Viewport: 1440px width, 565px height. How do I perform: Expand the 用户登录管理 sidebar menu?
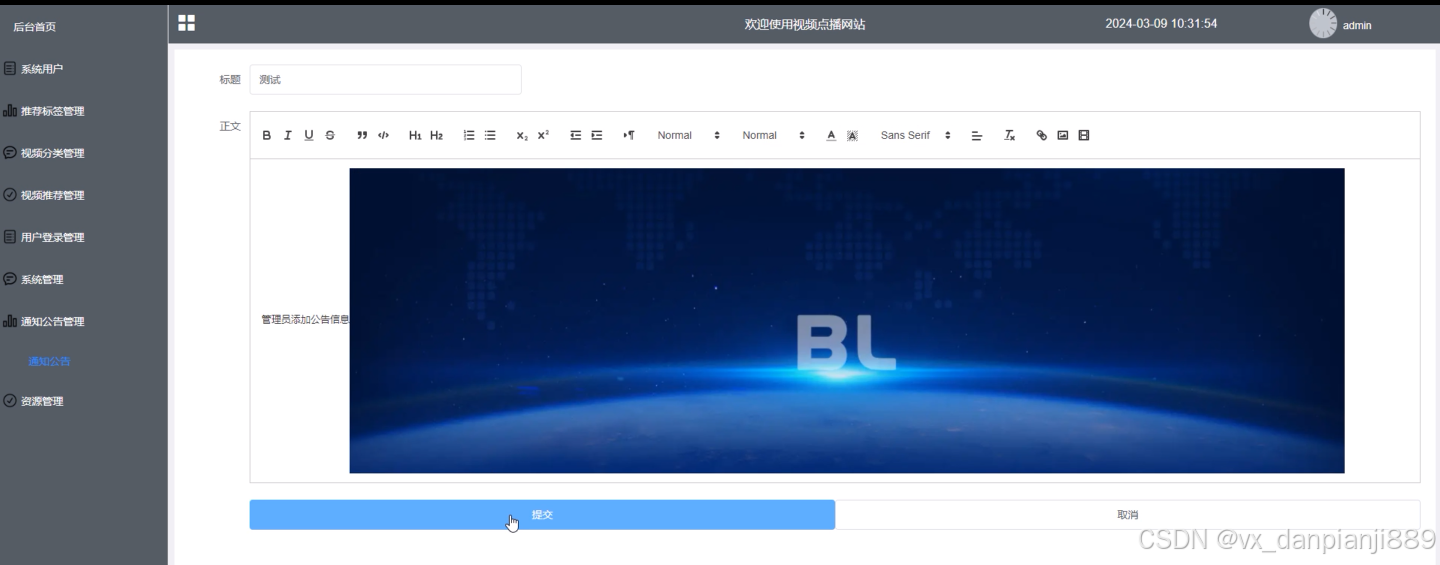84,237
